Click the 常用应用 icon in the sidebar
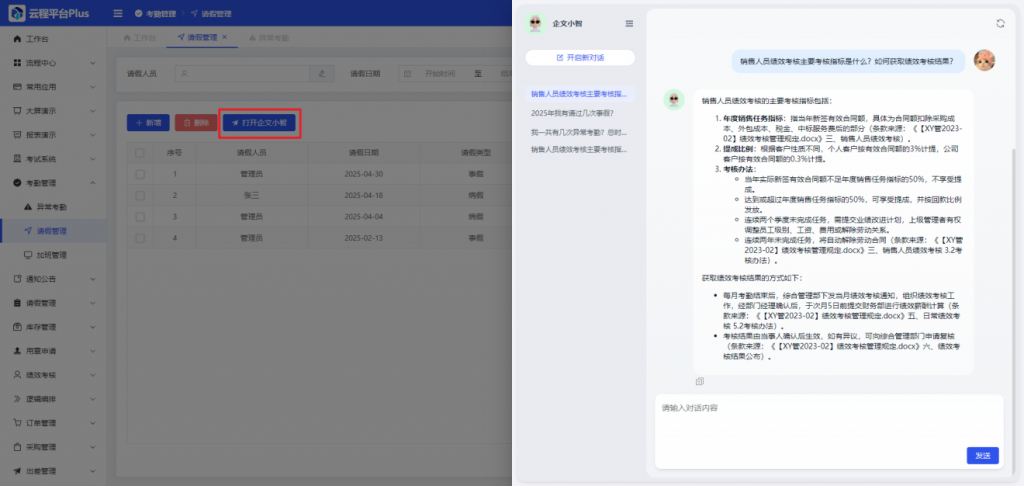The width and height of the screenshot is (1024, 486). pos(17,87)
